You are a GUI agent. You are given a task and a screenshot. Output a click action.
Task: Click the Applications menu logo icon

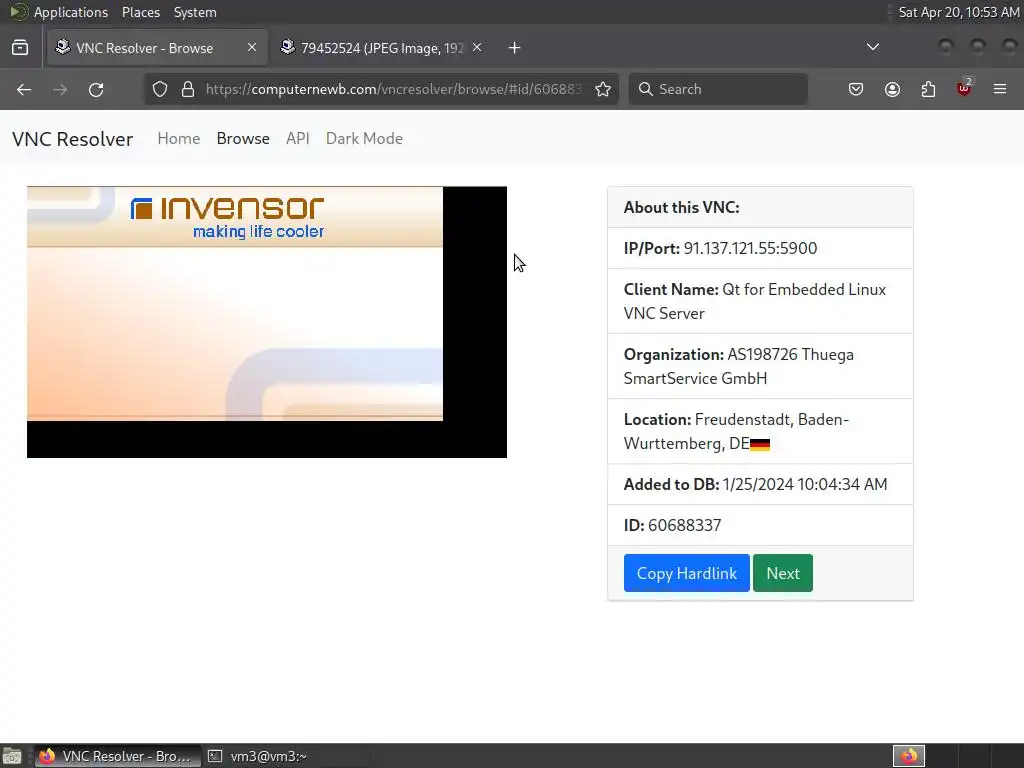coord(19,12)
